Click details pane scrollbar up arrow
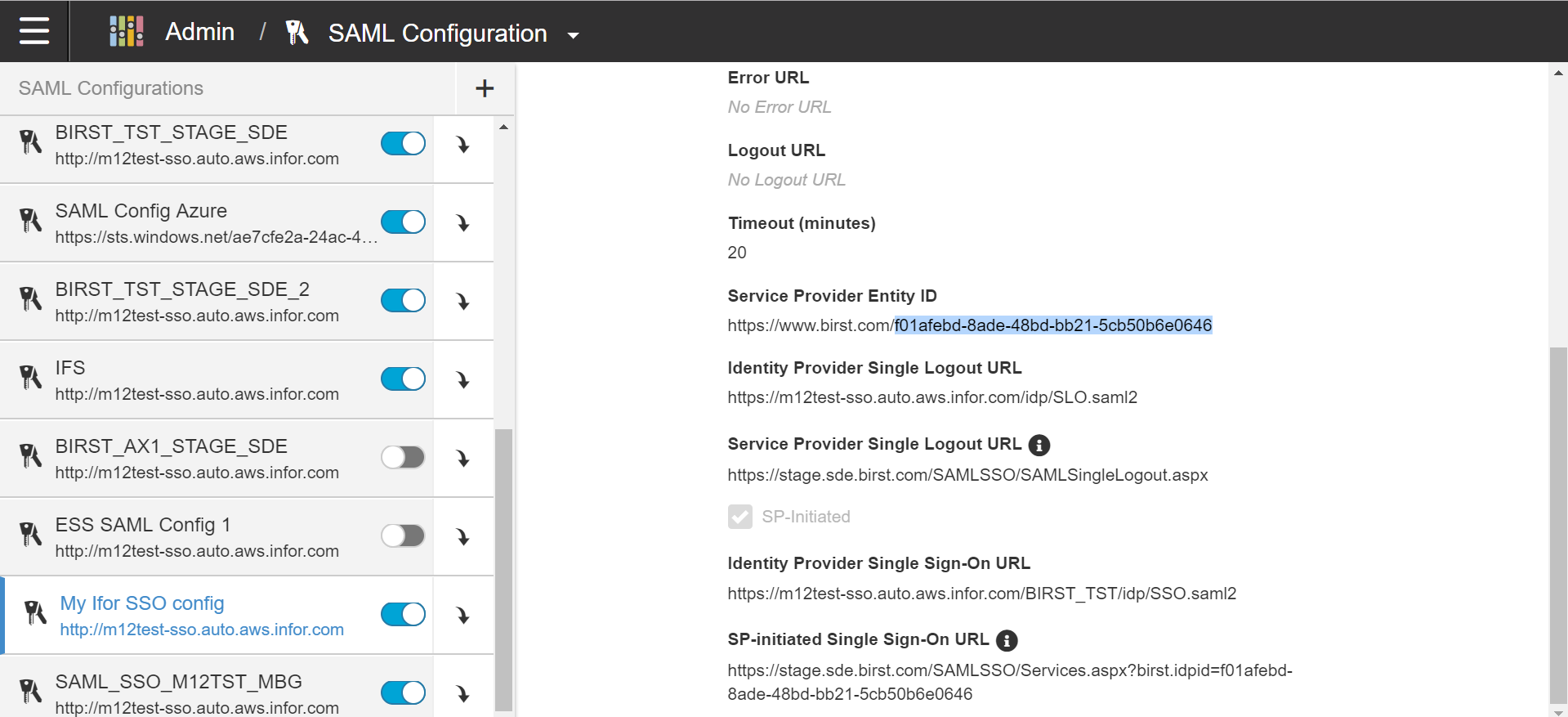1568x717 pixels. 1558,73
